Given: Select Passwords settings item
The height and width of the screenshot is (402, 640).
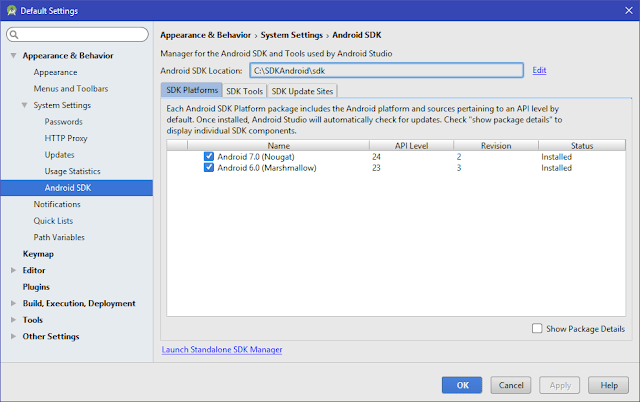Looking at the screenshot, I should [x=63, y=122].
